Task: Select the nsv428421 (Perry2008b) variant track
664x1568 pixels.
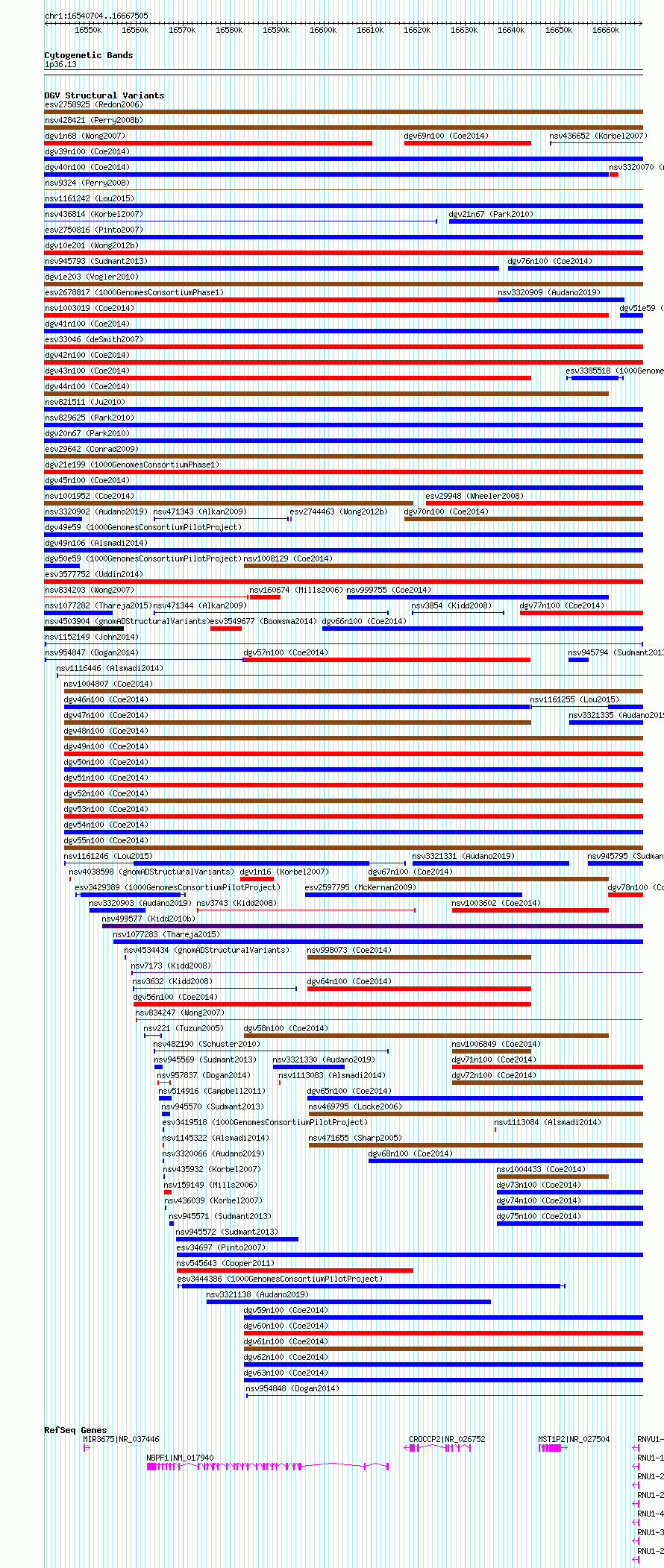Action: pos(343,127)
